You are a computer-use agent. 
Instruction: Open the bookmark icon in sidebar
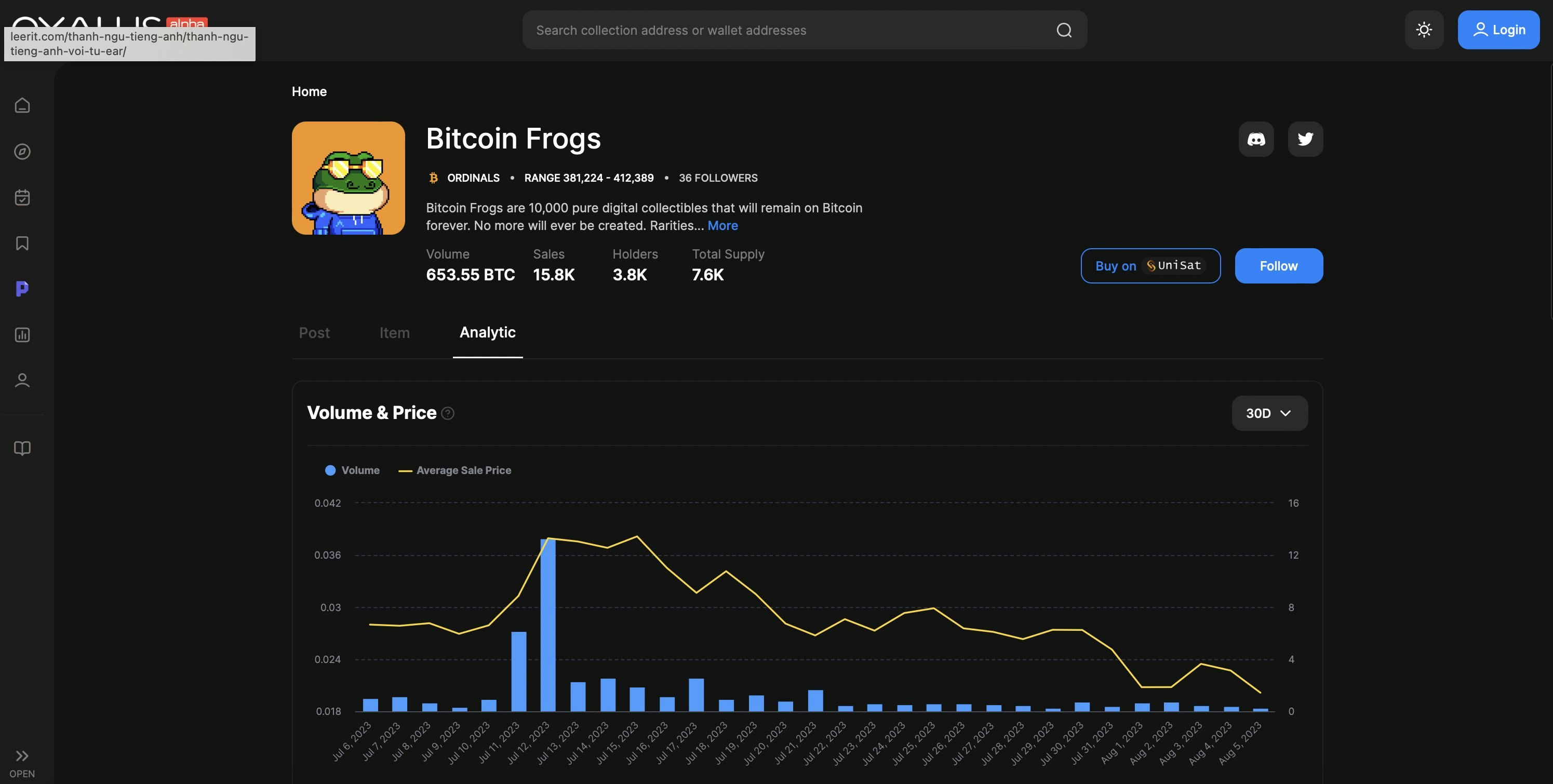22,243
